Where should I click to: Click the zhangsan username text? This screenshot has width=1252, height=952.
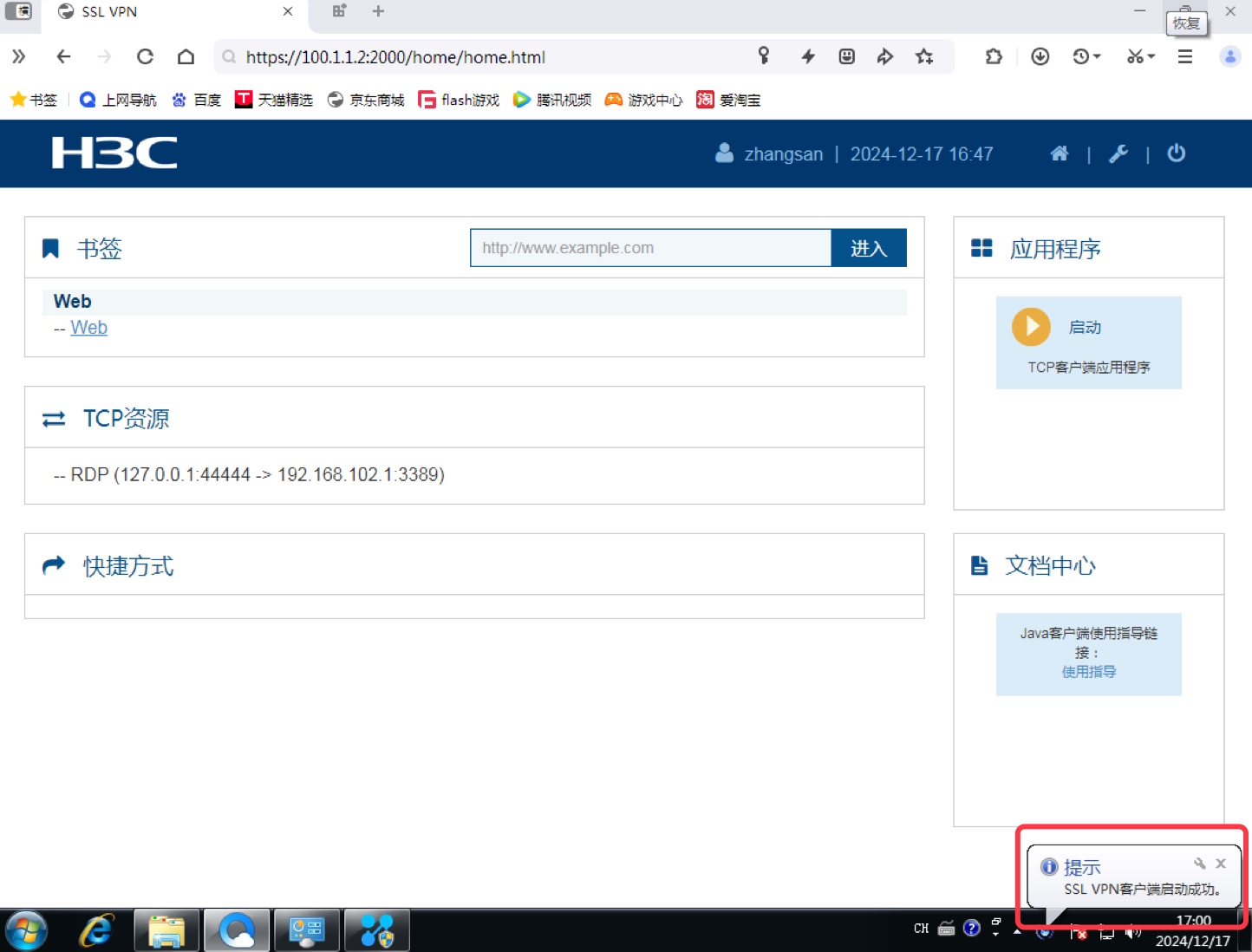pos(784,154)
